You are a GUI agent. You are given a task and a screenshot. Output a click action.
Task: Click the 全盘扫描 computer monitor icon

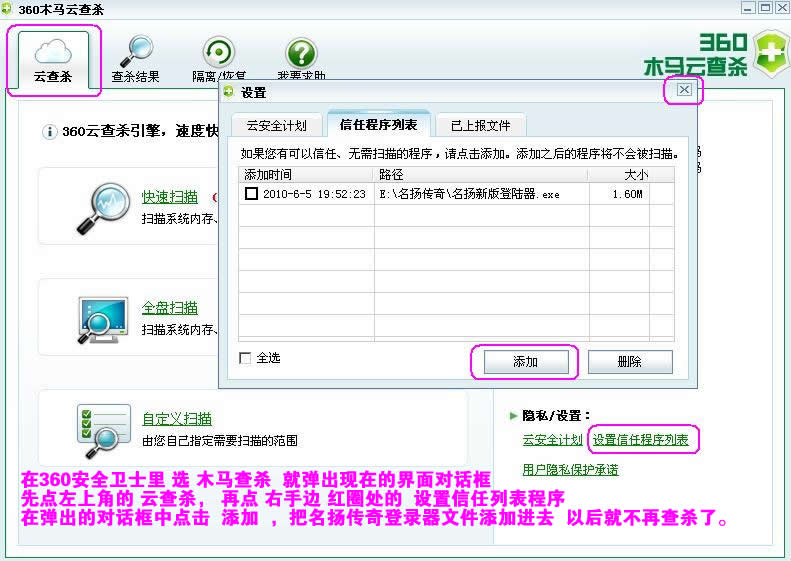coord(103,318)
